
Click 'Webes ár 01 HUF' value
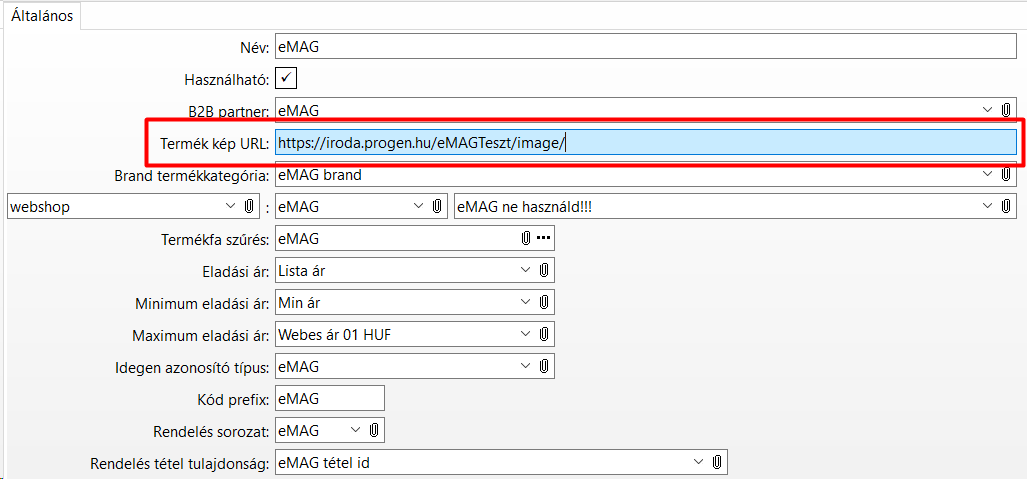(335, 334)
